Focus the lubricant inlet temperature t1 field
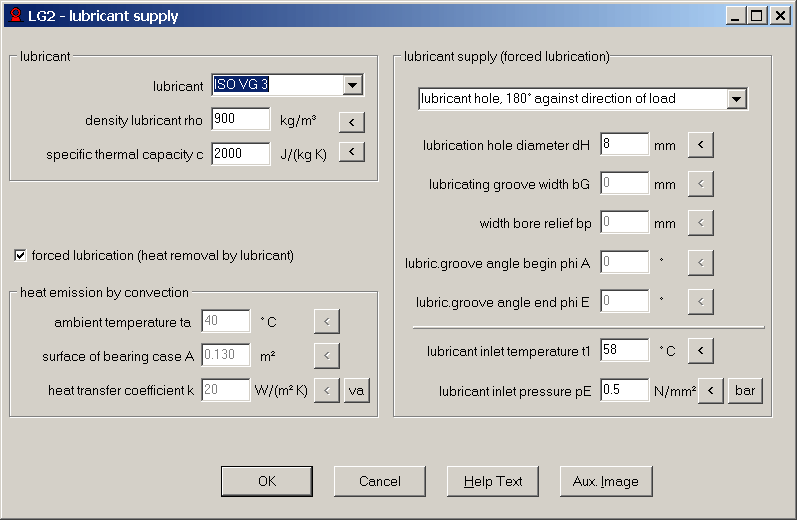 click(624, 350)
